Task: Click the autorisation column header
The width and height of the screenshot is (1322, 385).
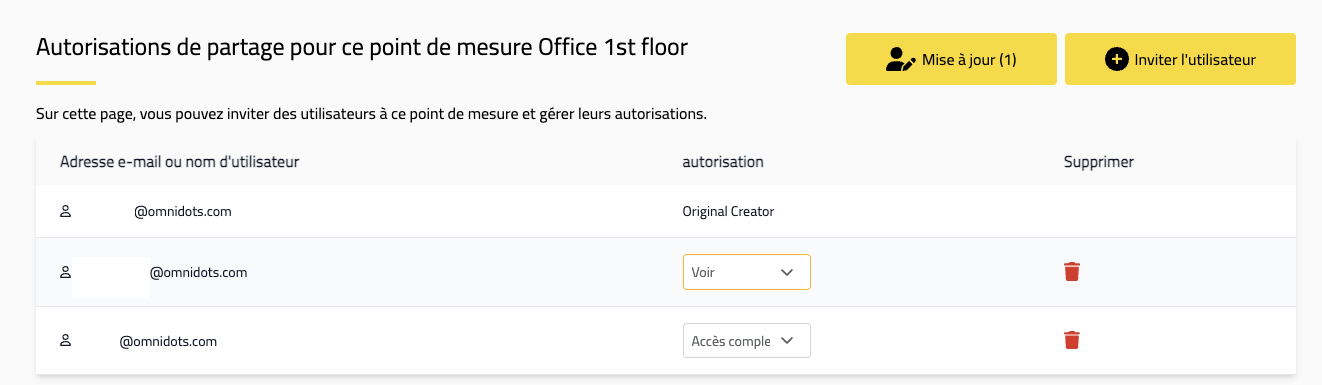Action: (723, 161)
